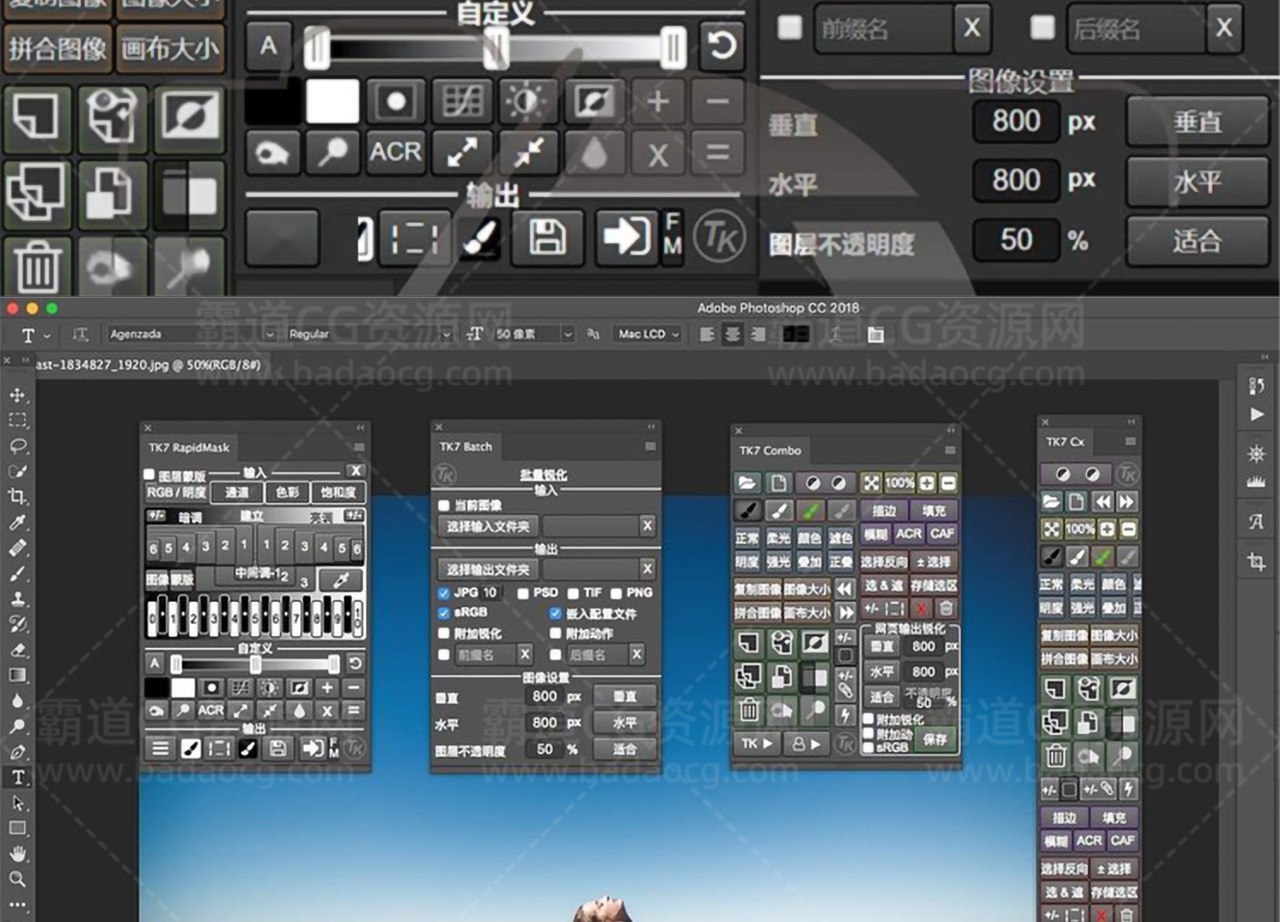Select the TK7 Combo panel tab
Image resolution: width=1280 pixels, height=922 pixels.
tap(770, 451)
